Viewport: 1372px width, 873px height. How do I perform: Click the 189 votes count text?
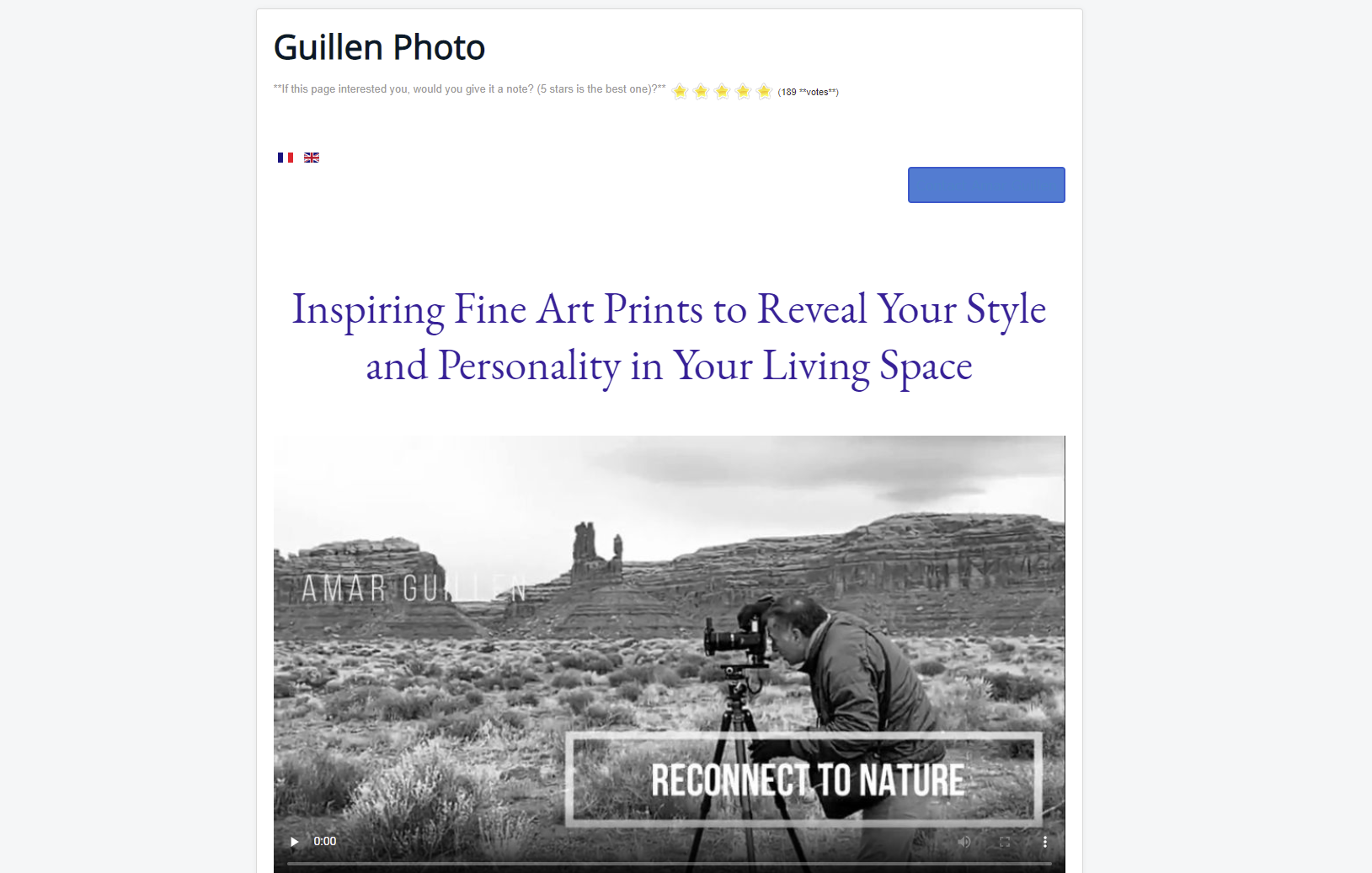[x=809, y=92]
